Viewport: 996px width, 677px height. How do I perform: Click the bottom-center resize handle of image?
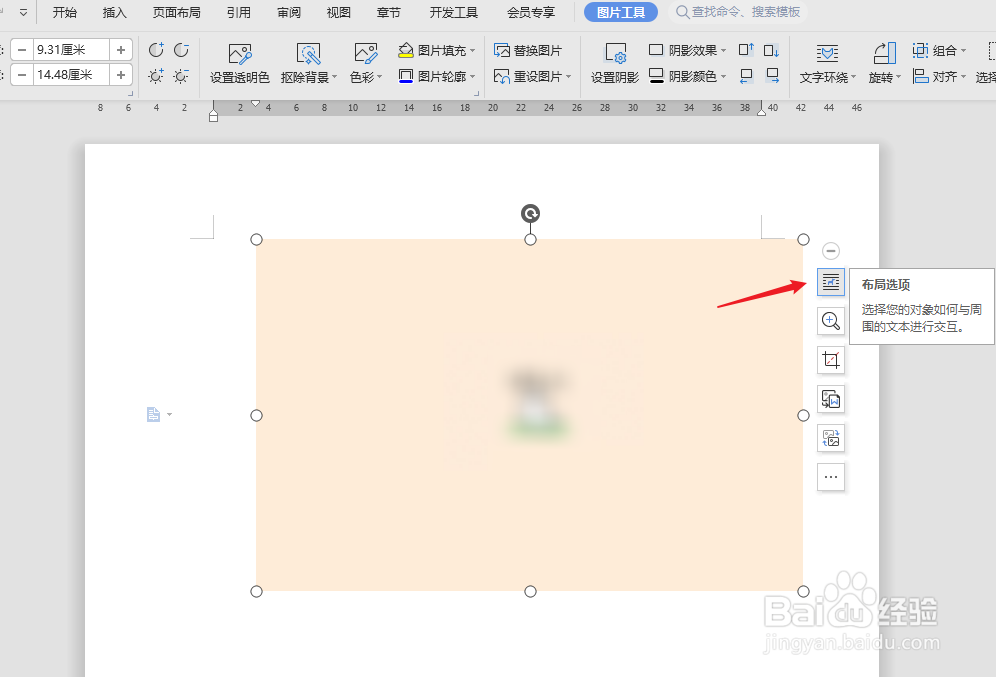coord(530,591)
